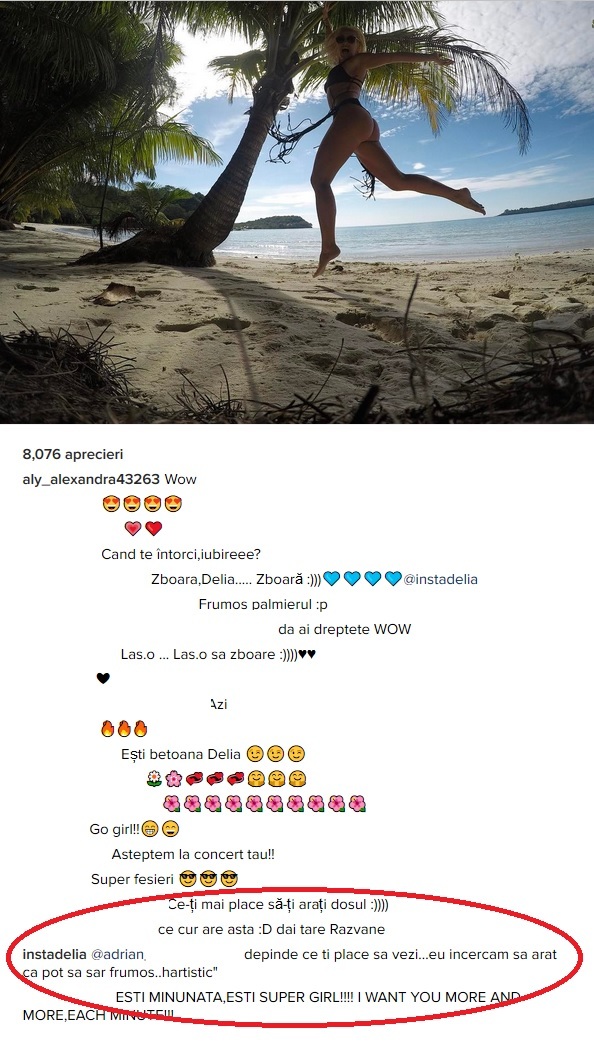
Task: Click the red heart emoji pair
Action: 143,529
